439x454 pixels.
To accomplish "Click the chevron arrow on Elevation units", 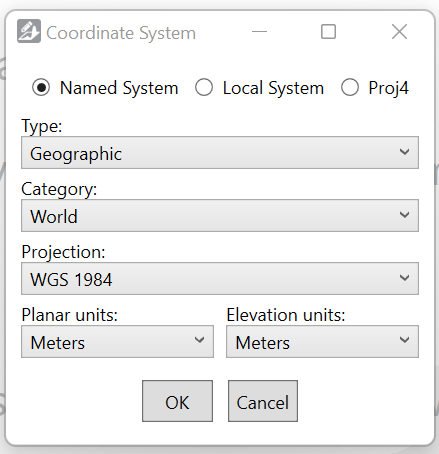I will coord(404,340).
